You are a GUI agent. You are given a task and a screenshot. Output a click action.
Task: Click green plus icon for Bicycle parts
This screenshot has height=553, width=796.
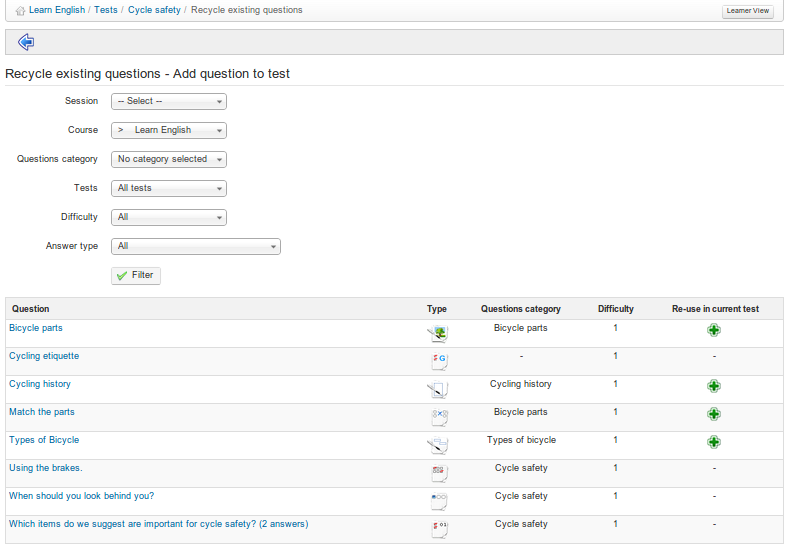pyautogui.click(x=714, y=330)
